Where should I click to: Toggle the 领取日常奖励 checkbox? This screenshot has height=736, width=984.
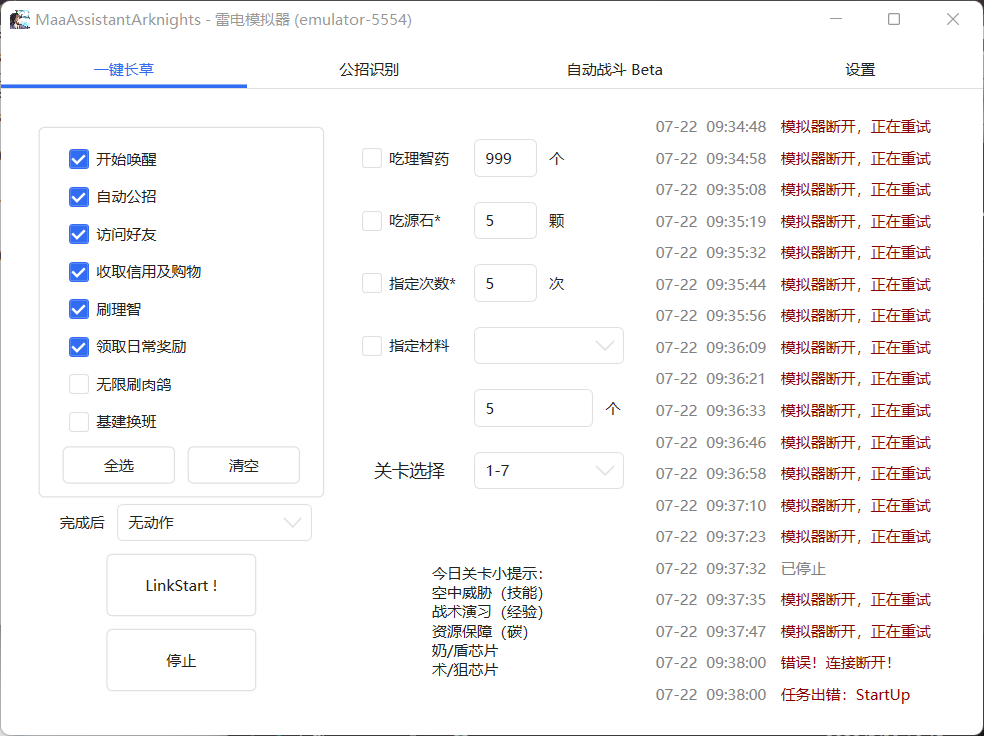[78, 347]
